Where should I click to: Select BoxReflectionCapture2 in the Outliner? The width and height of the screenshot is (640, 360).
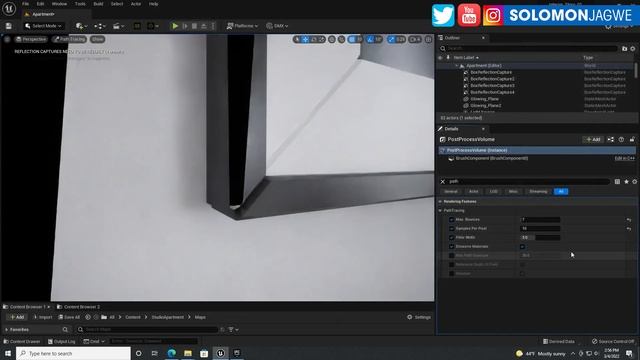click(x=492, y=79)
